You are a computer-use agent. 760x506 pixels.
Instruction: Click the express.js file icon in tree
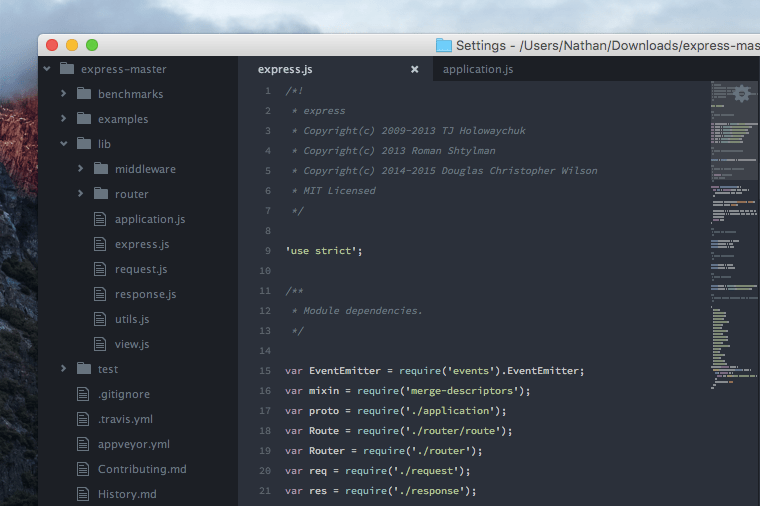[100, 244]
